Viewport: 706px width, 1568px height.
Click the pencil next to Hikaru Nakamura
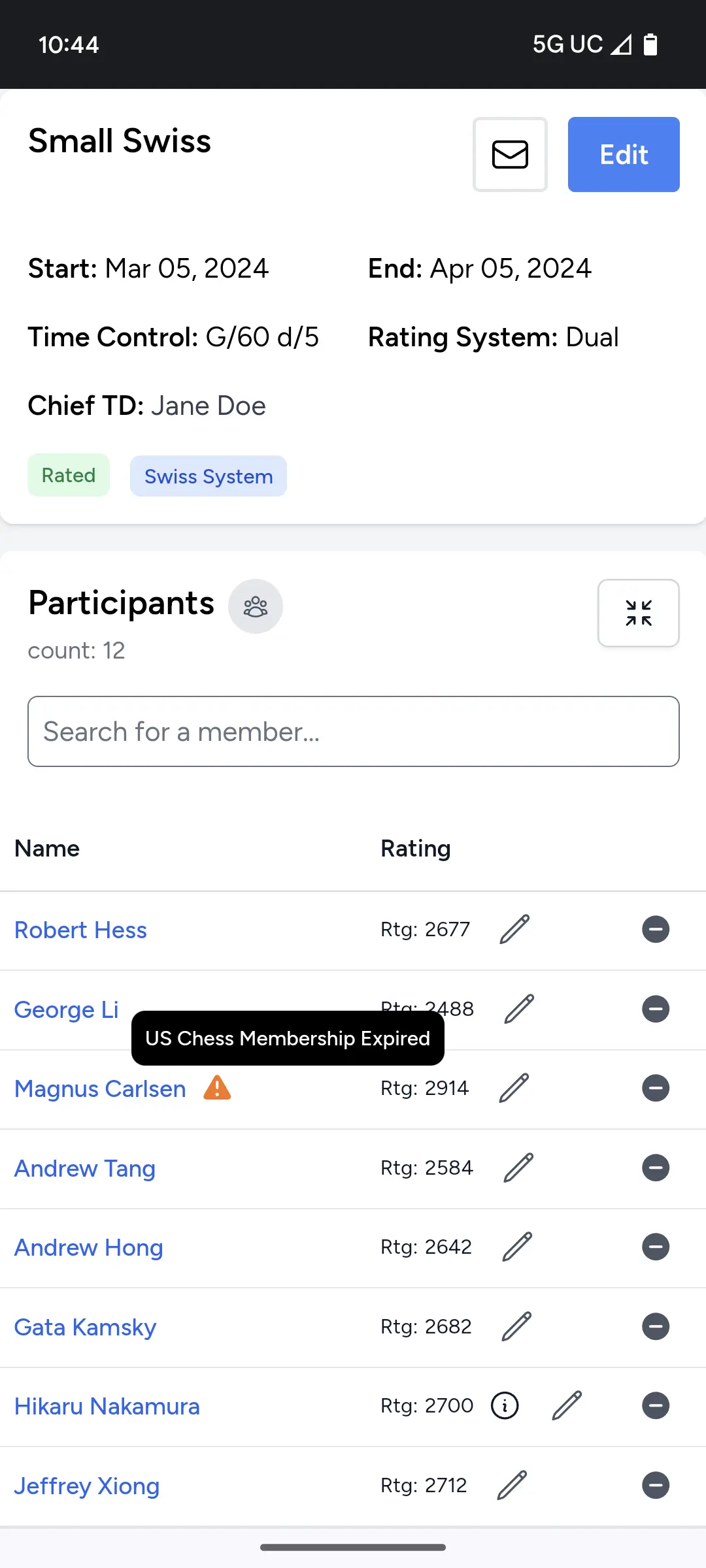pos(567,1405)
